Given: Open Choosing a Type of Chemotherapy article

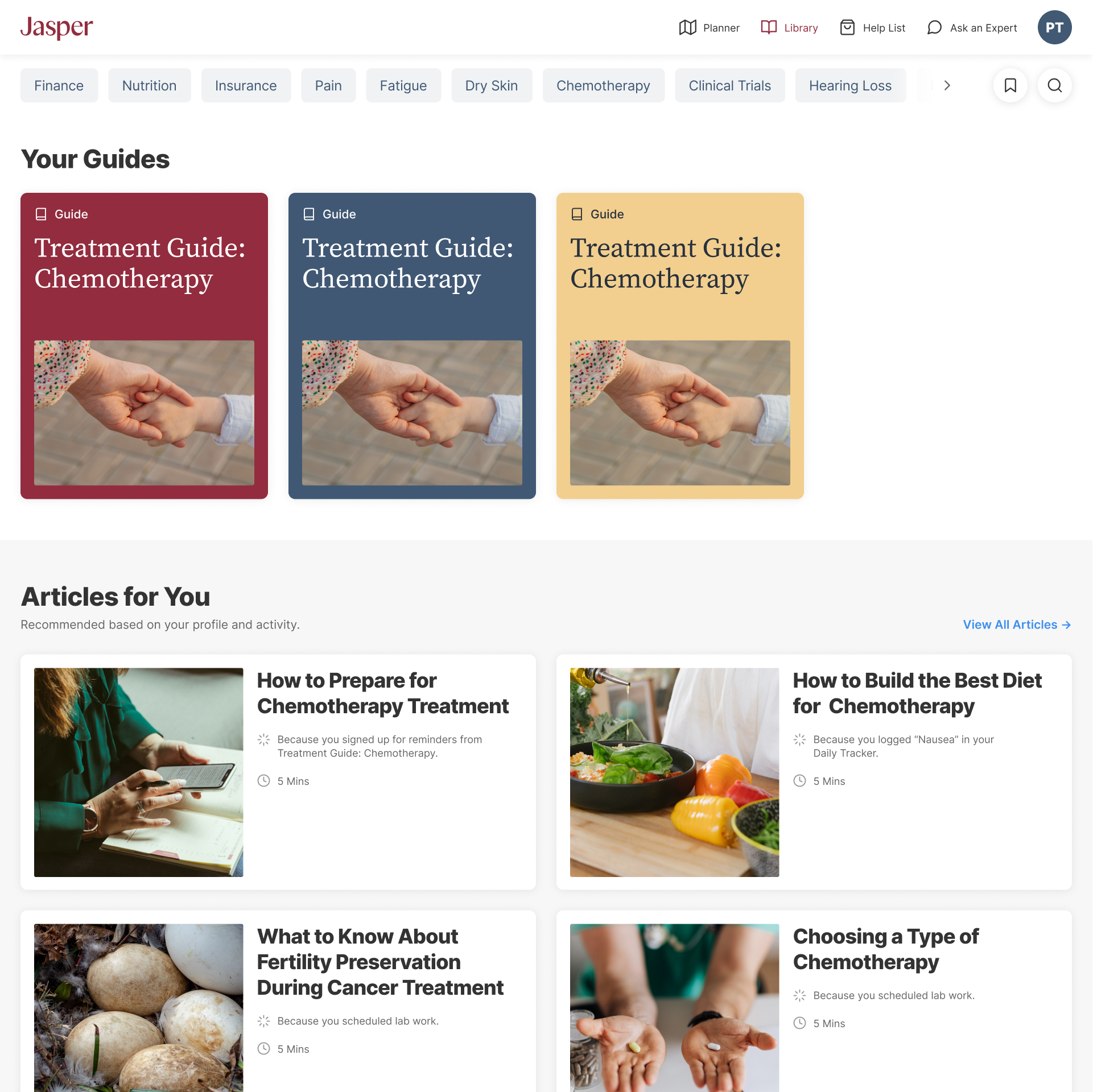Looking at the screenshot, I should click(x=814, y=1001).
